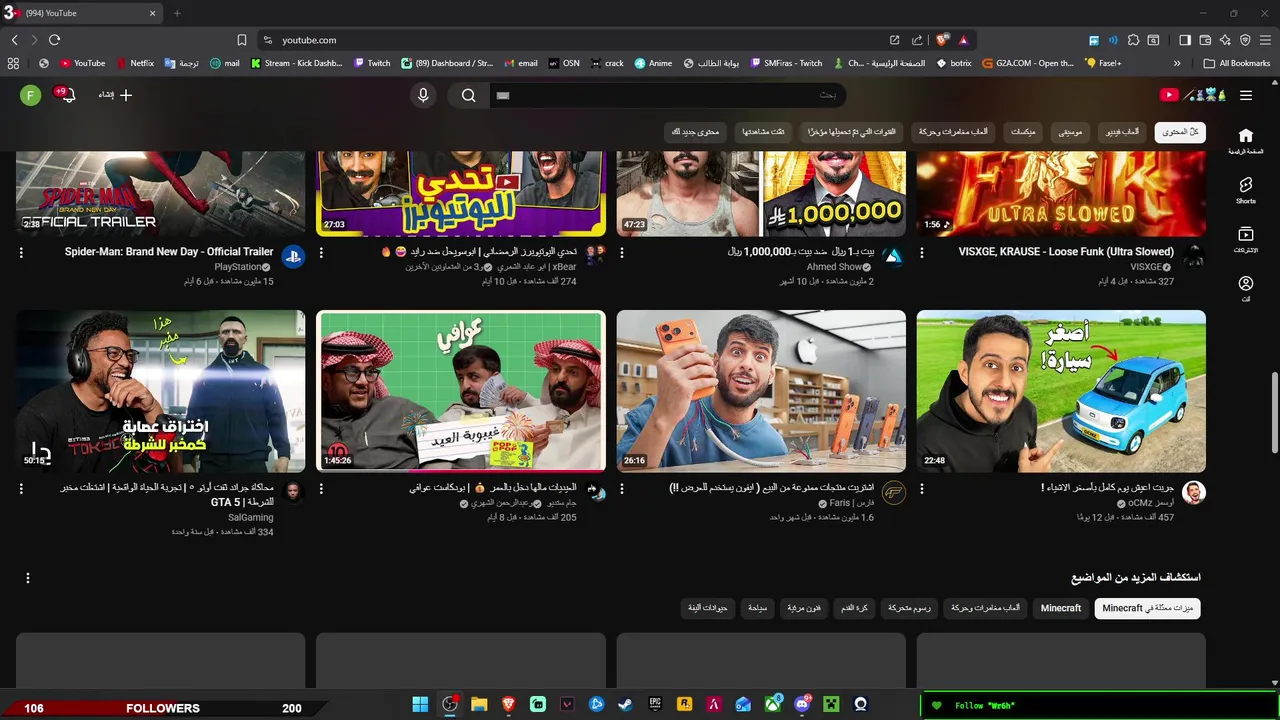Open Ahmed Show channel avatar
This screenshot has height=720, width=1280.
(x=894, y=256)
